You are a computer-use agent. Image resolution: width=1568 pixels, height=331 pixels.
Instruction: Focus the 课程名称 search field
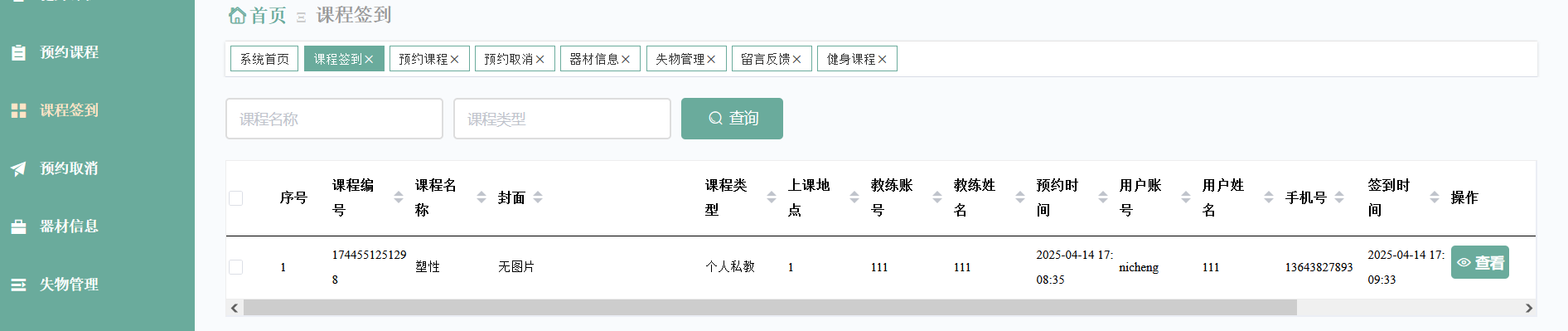click(334, 119)
